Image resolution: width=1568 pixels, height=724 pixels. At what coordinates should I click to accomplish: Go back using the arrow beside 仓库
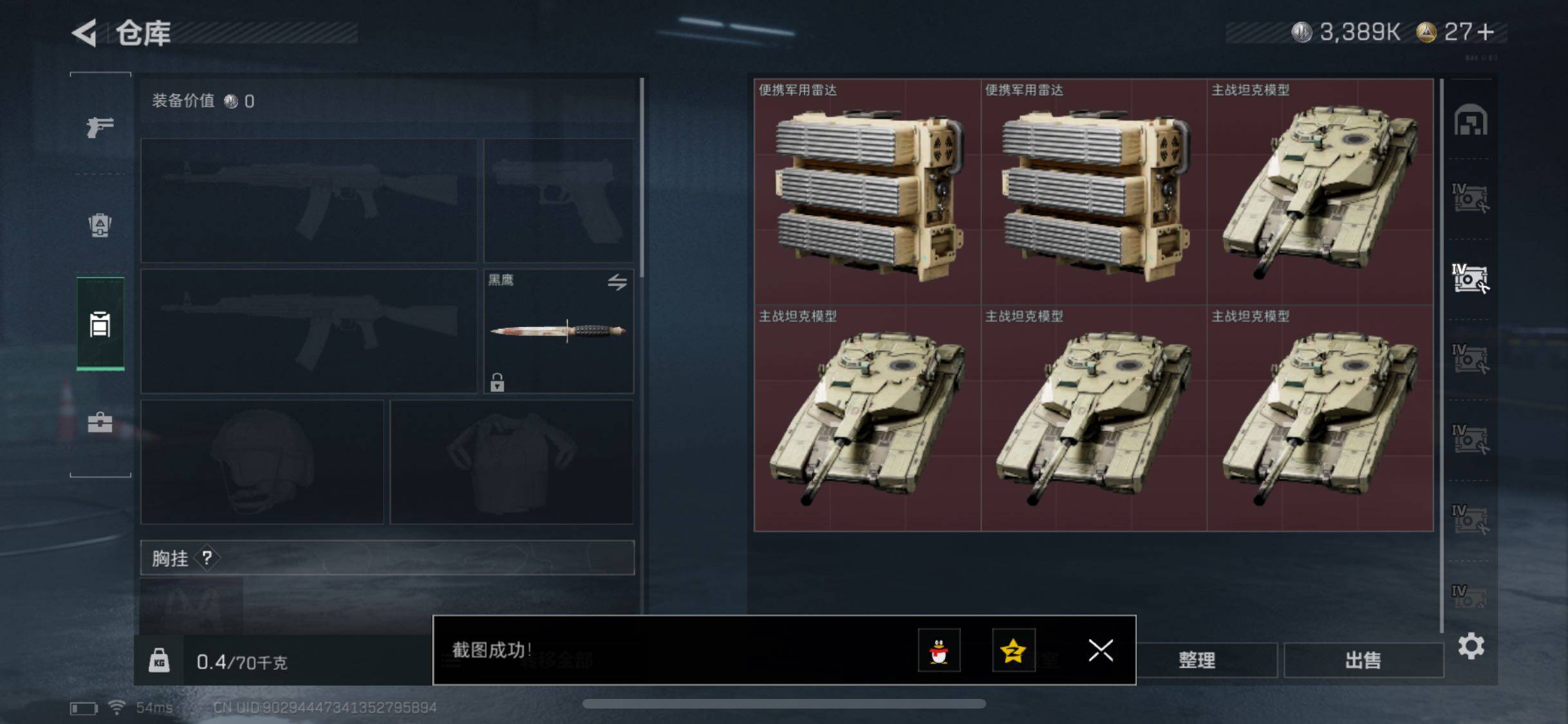85,33
